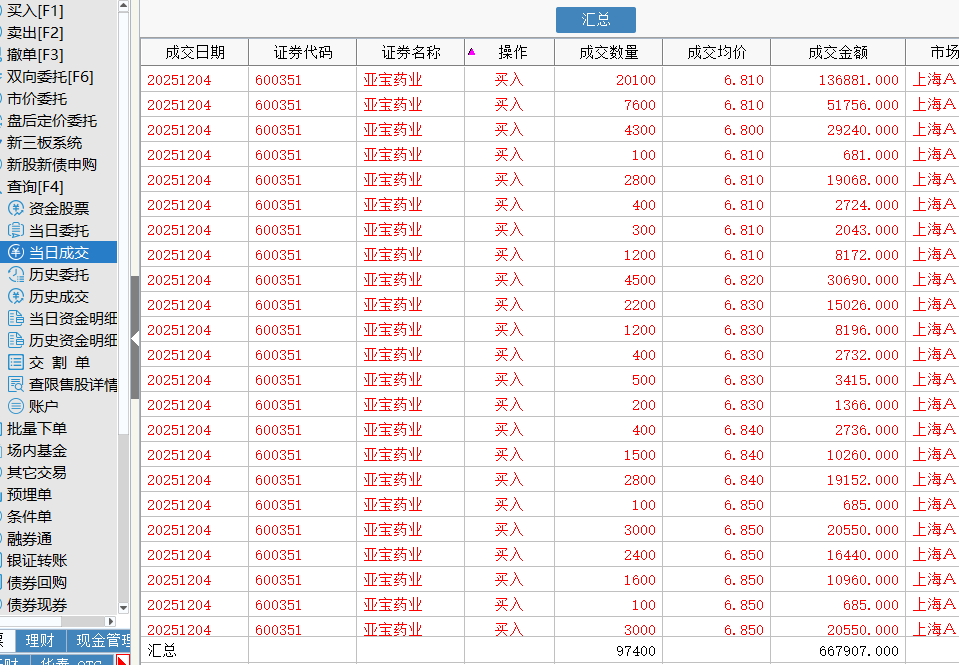959x665 pixels.
Task: Collapse sidebar using the splitter arrow
Action: (135, 338)
